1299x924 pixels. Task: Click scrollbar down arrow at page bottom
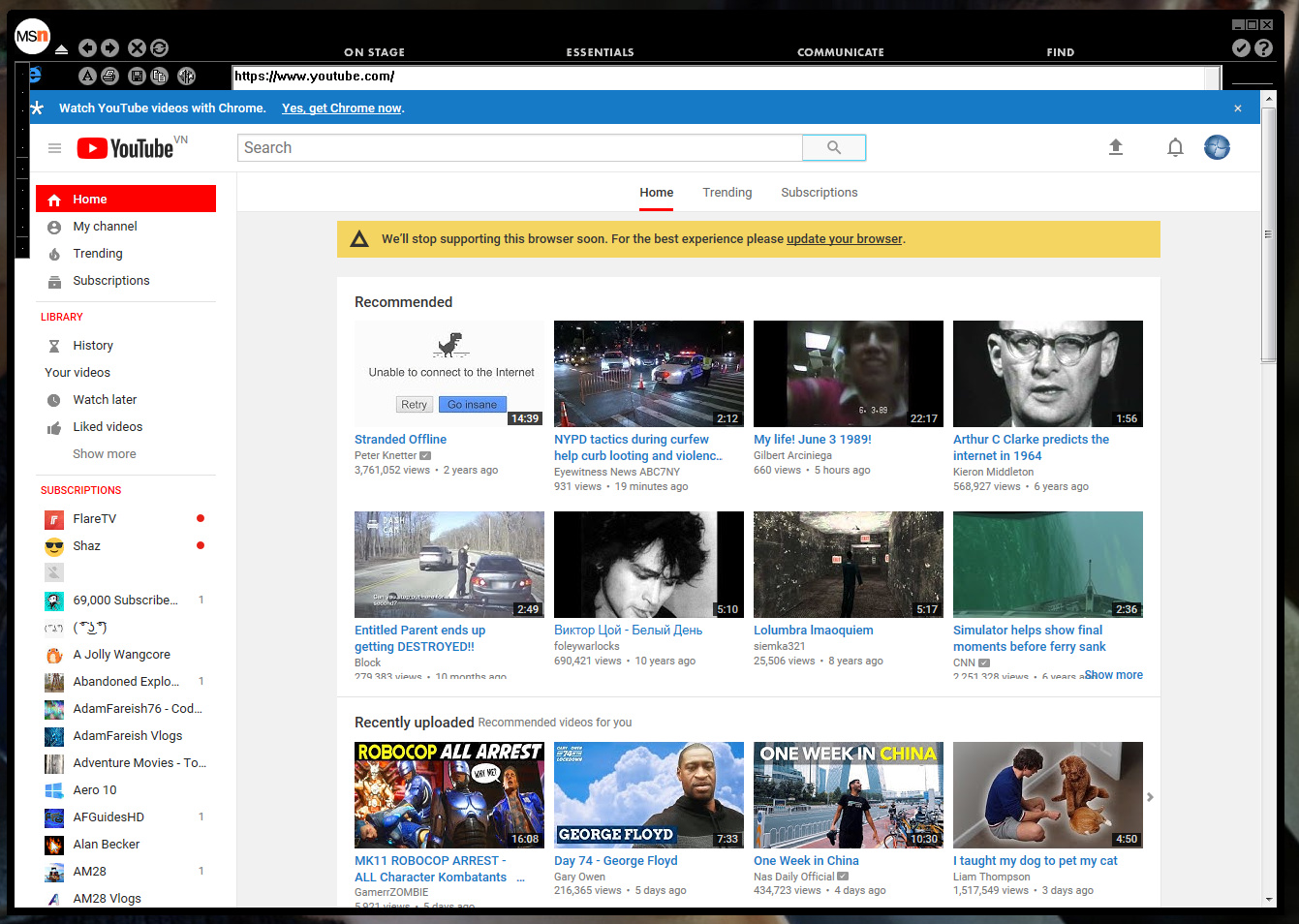(1268, 900)
